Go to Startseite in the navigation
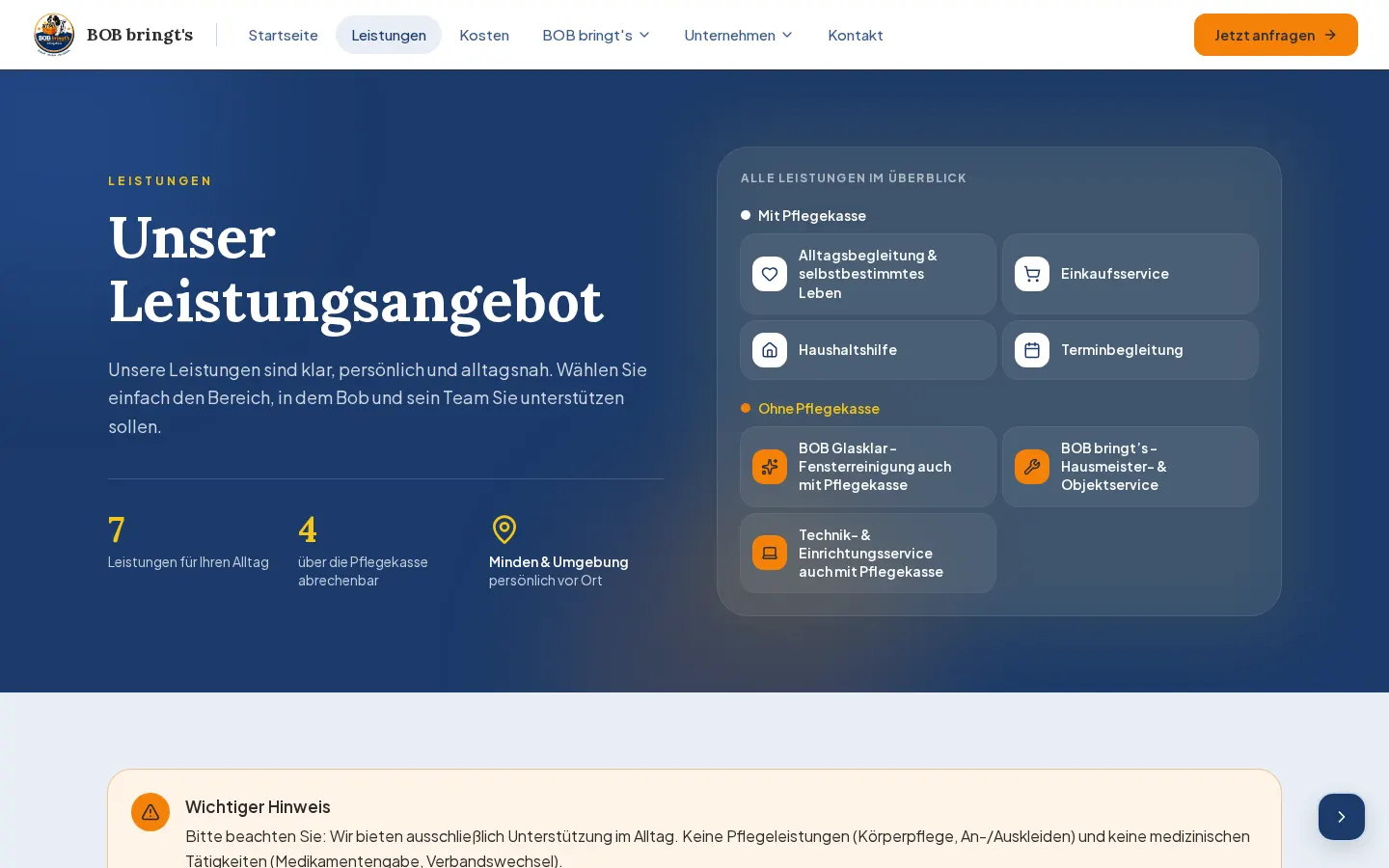The image size is (1389, 868). pyautogui.click(x=283, y=35)
